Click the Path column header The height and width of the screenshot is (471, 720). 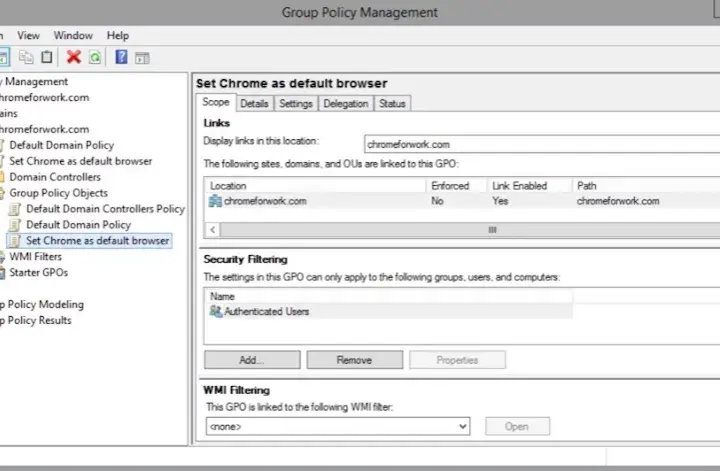(x=646, y=185)
